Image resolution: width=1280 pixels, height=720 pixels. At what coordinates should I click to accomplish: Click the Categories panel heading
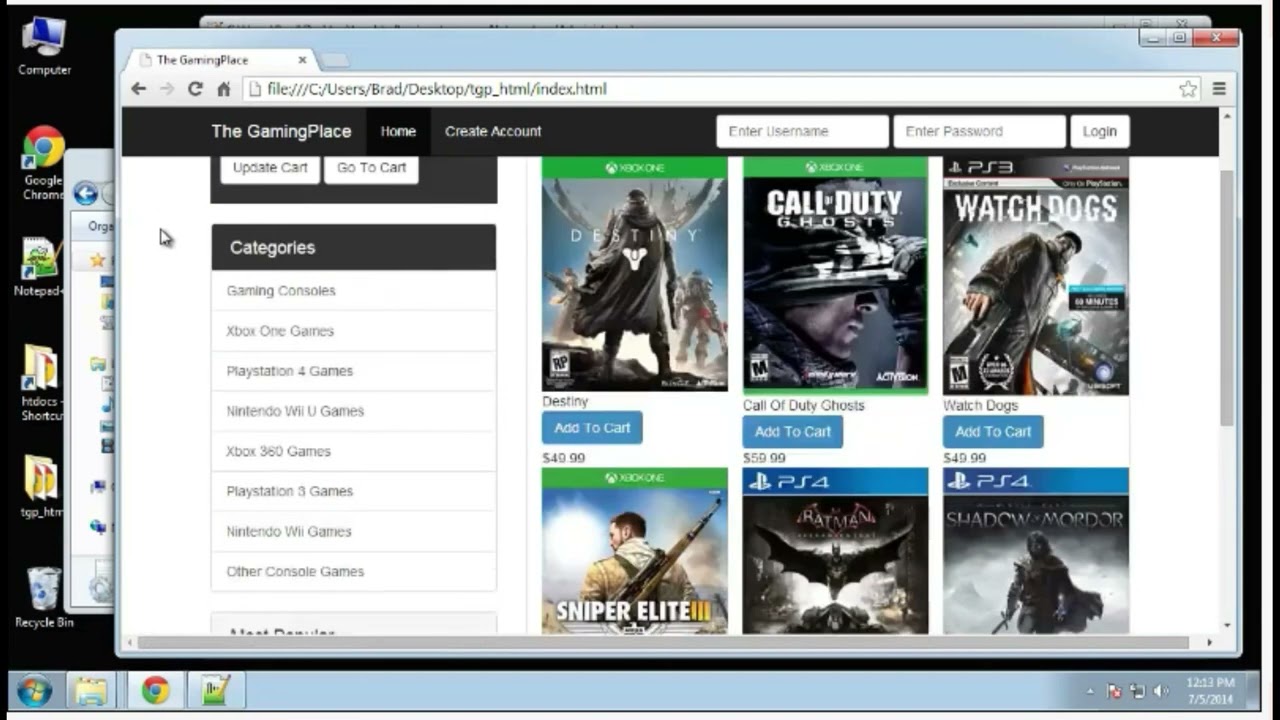(x=354, y=247)
